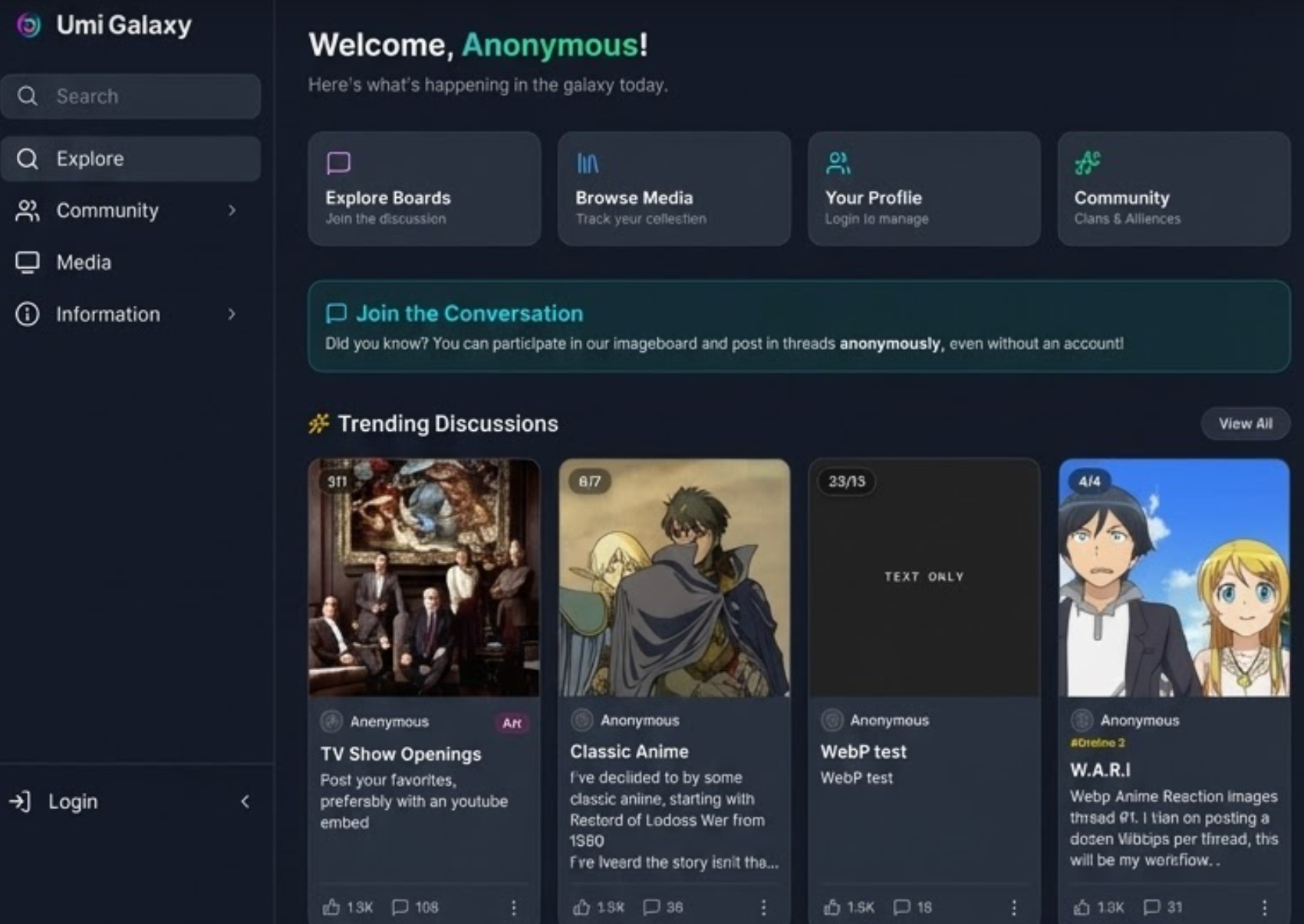The width and height of the screenshot is (1304, 924).
Task: Open the Browse Media card
Action: point(674,189)
